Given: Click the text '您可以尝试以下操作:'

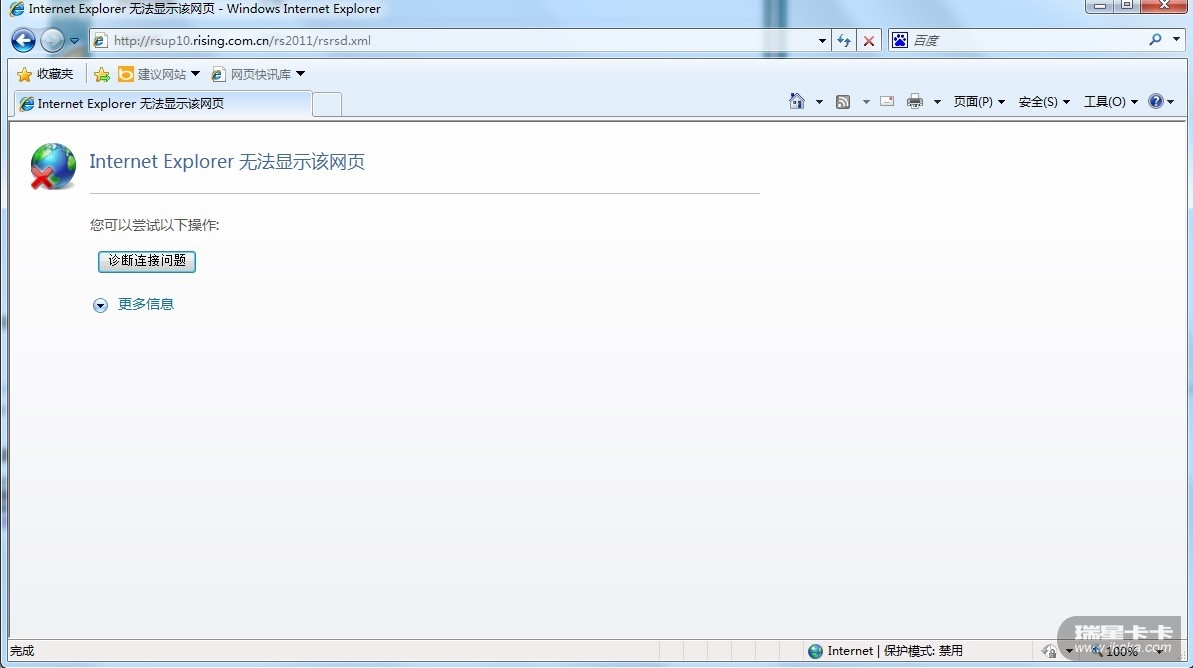Looking at the screenshot, I should 154,225.
